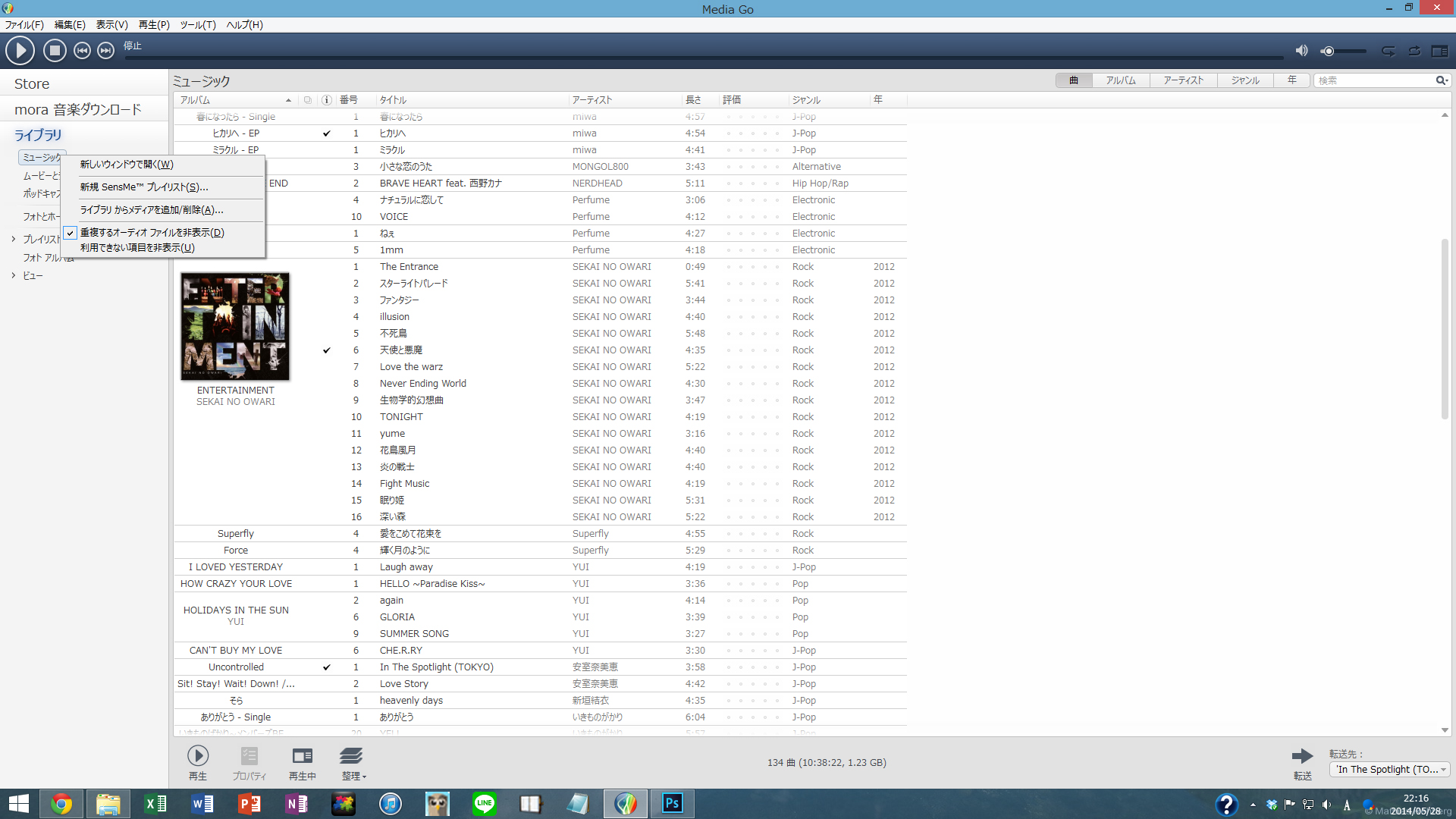Click the Previous track button

(82, 51)
